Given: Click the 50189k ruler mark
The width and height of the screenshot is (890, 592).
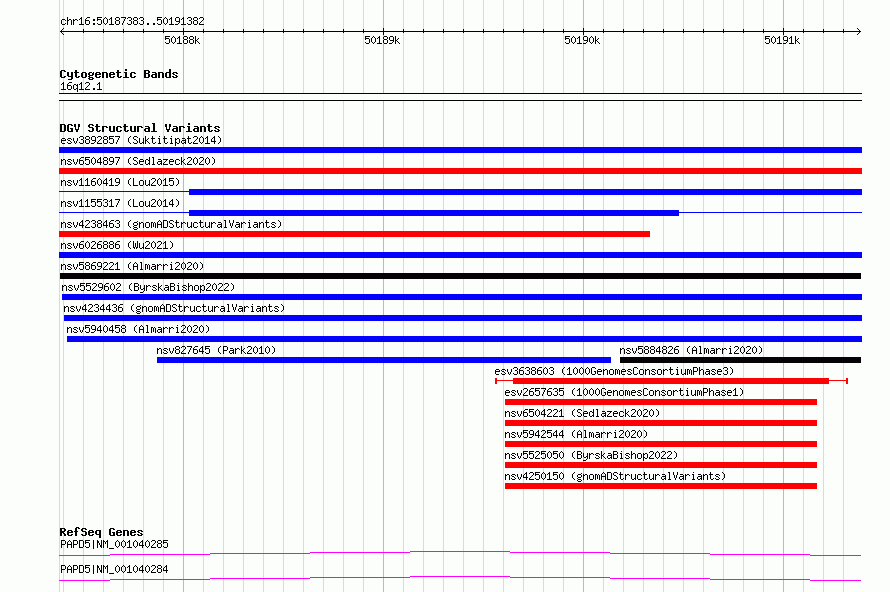Looking at the screenshot, I should pyautogui.click(x=382, y=40).
